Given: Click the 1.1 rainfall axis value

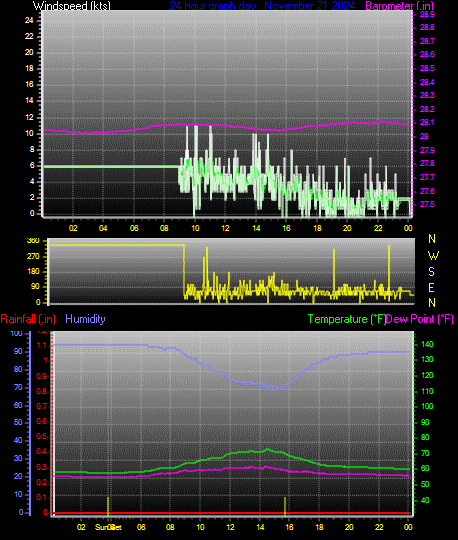Looking at the screenshot, I should pos(42,345).
